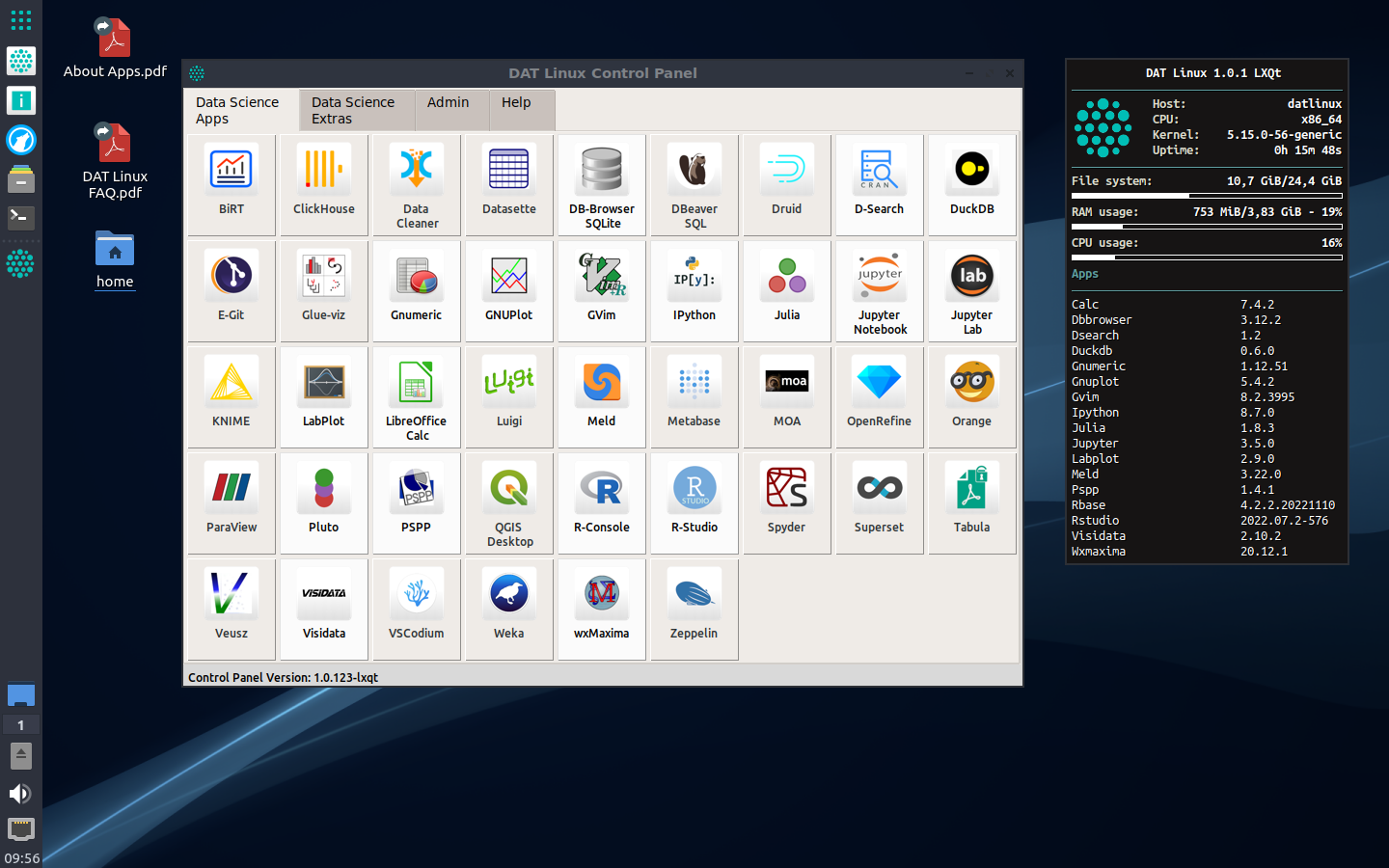The image size is (1389, 868).
Task: Click the Rstudio version 2022.07.2-576
Action: (x=1284, y=521)
